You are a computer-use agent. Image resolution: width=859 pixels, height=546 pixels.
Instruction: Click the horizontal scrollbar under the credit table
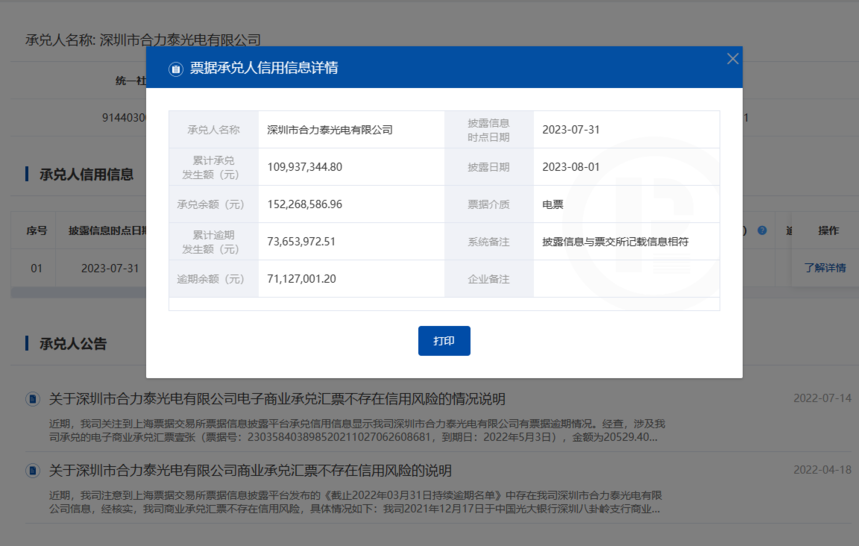78,293
